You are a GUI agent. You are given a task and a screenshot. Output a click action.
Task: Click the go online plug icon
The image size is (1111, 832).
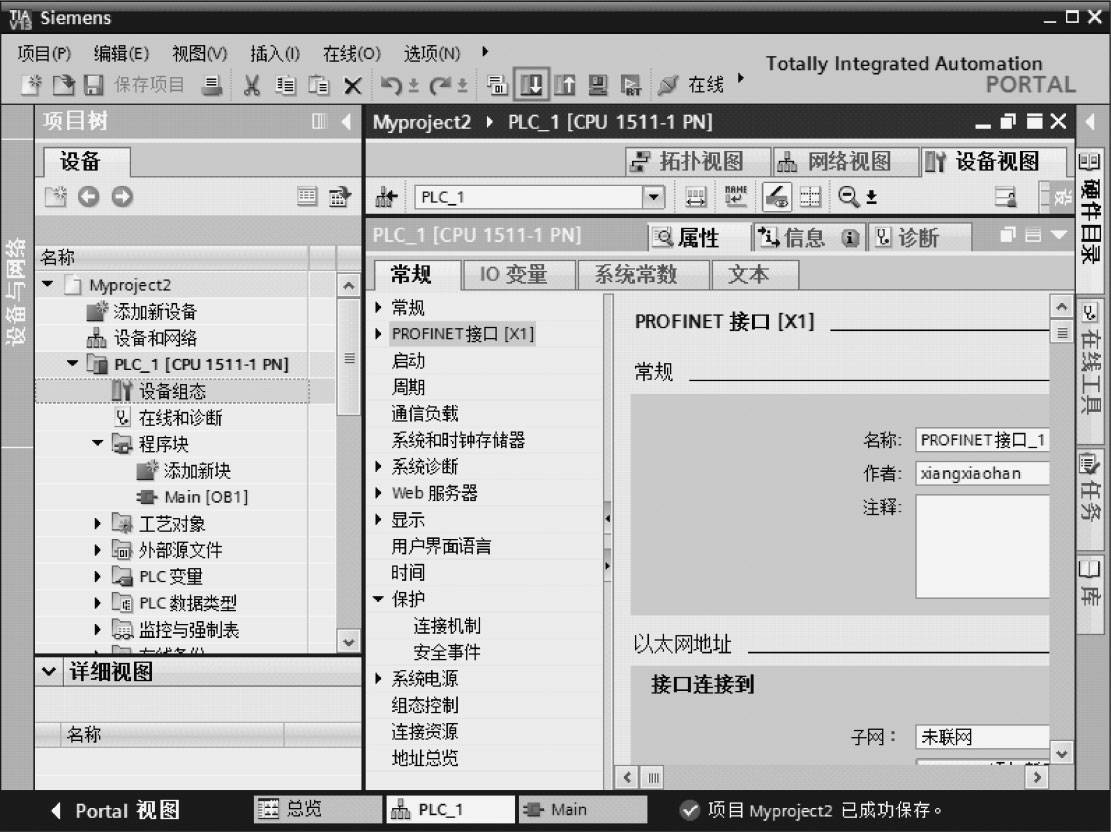coord(667,85)
